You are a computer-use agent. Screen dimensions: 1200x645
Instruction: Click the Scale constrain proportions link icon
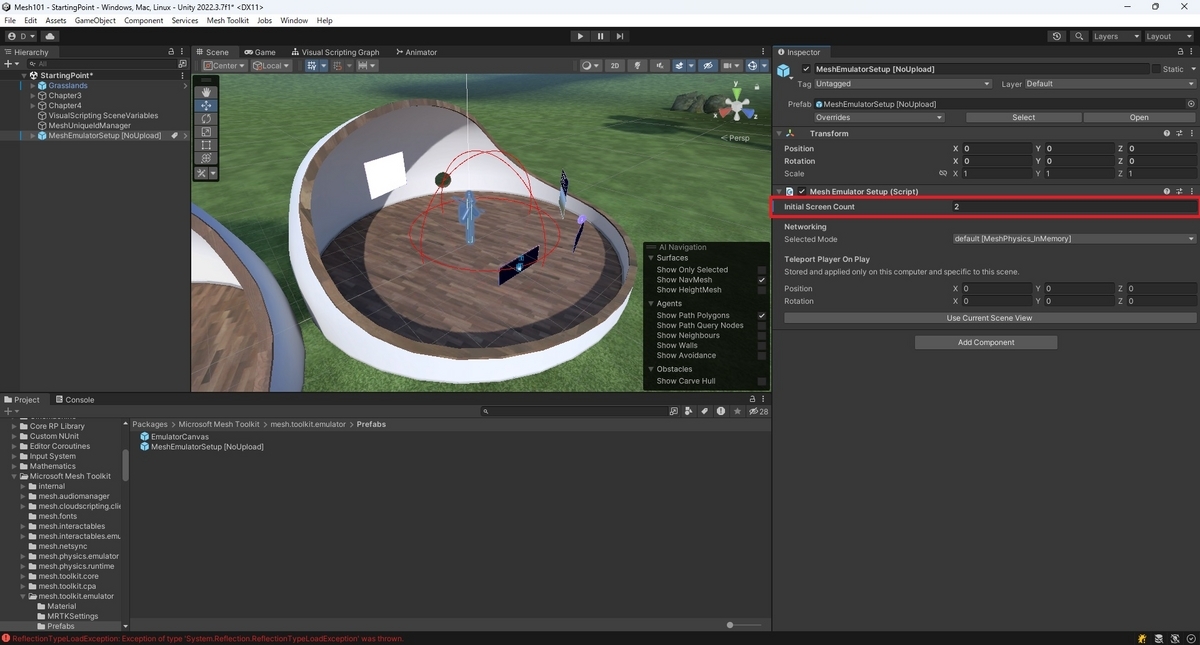point(942,173)
